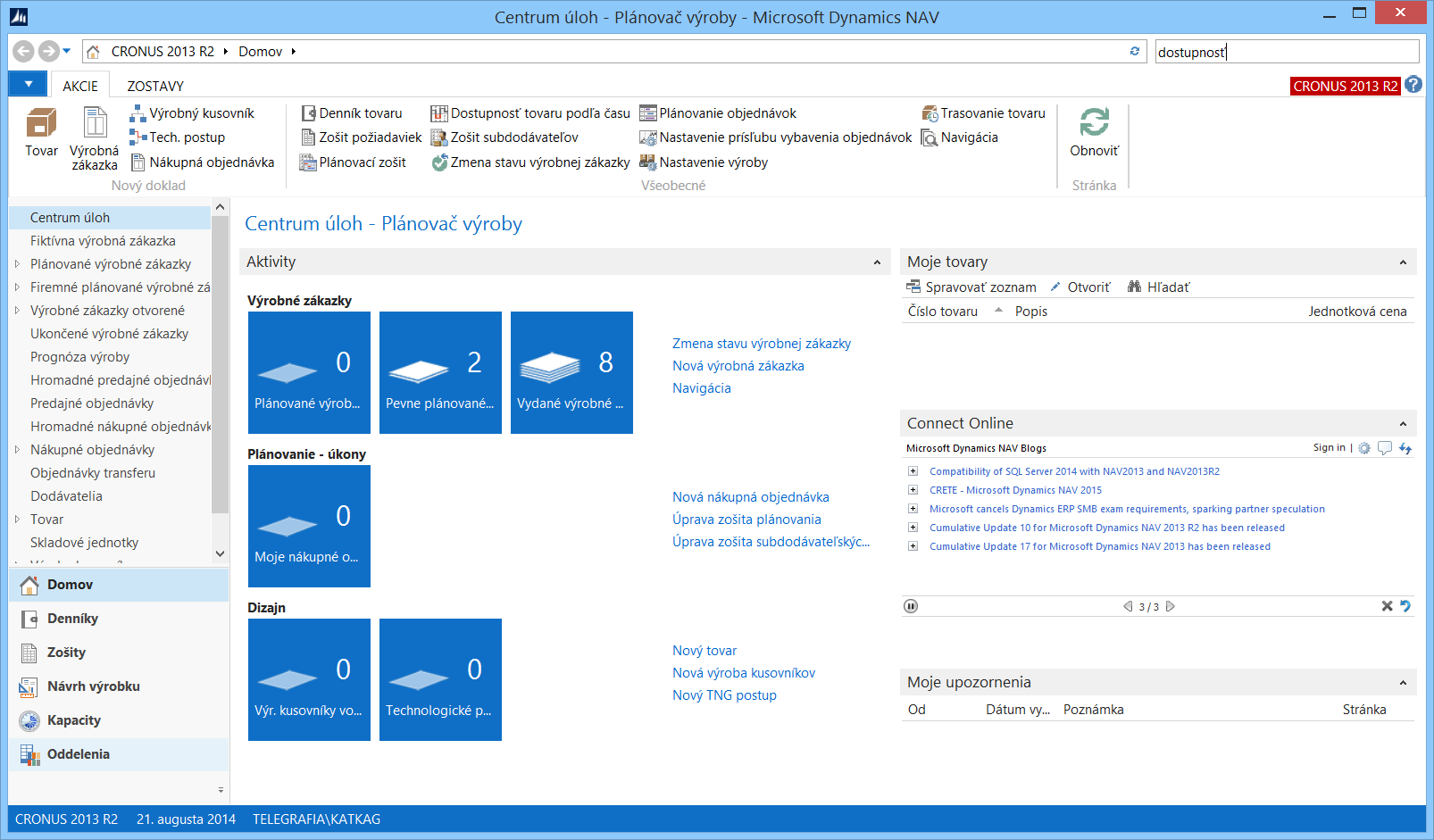This screenshot has height=840, width=1434.
Task: Click the Tovar new item icon
Action: [41, 122]
